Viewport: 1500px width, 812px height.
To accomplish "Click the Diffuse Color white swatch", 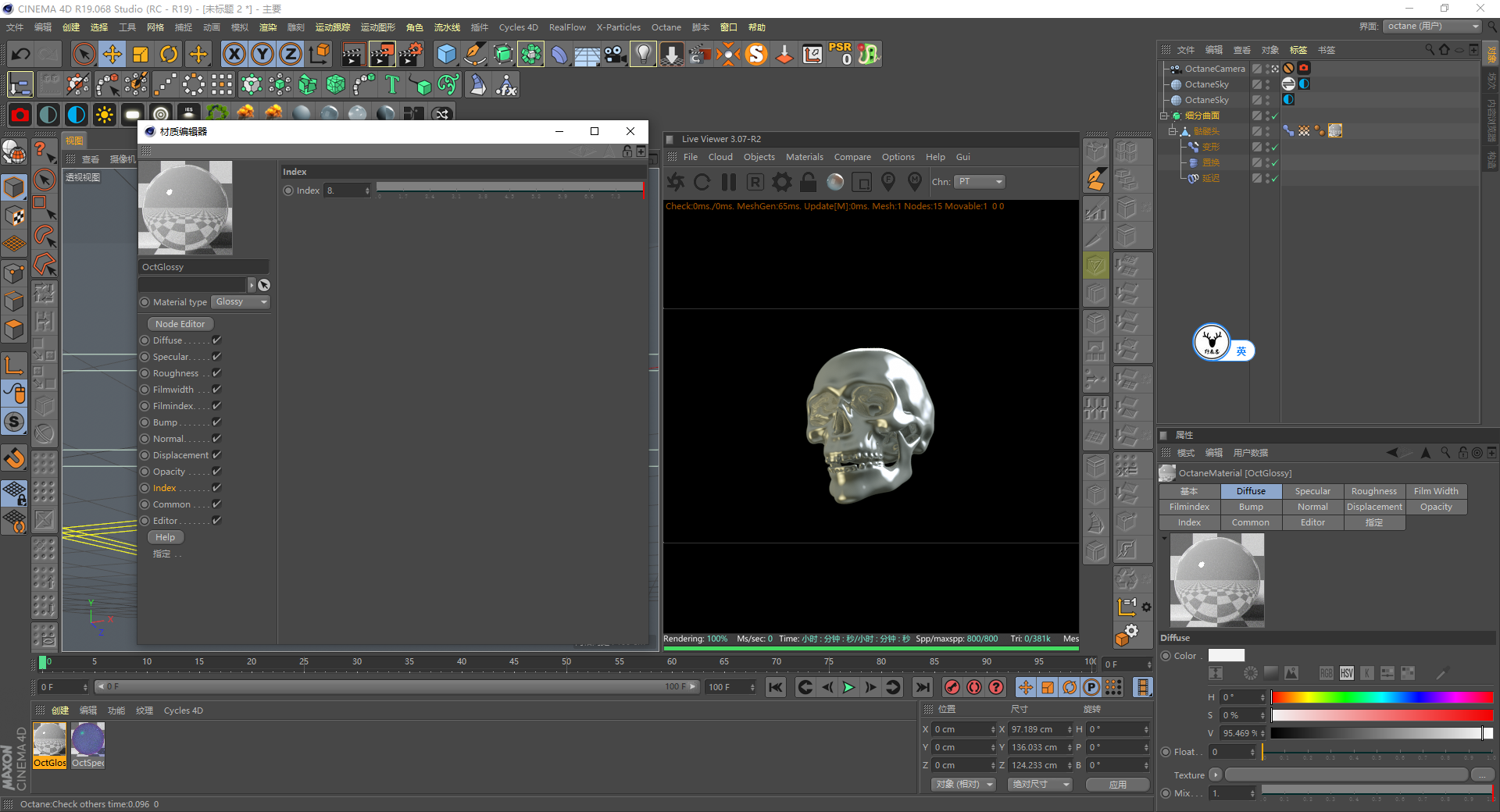I will 1227,656.
